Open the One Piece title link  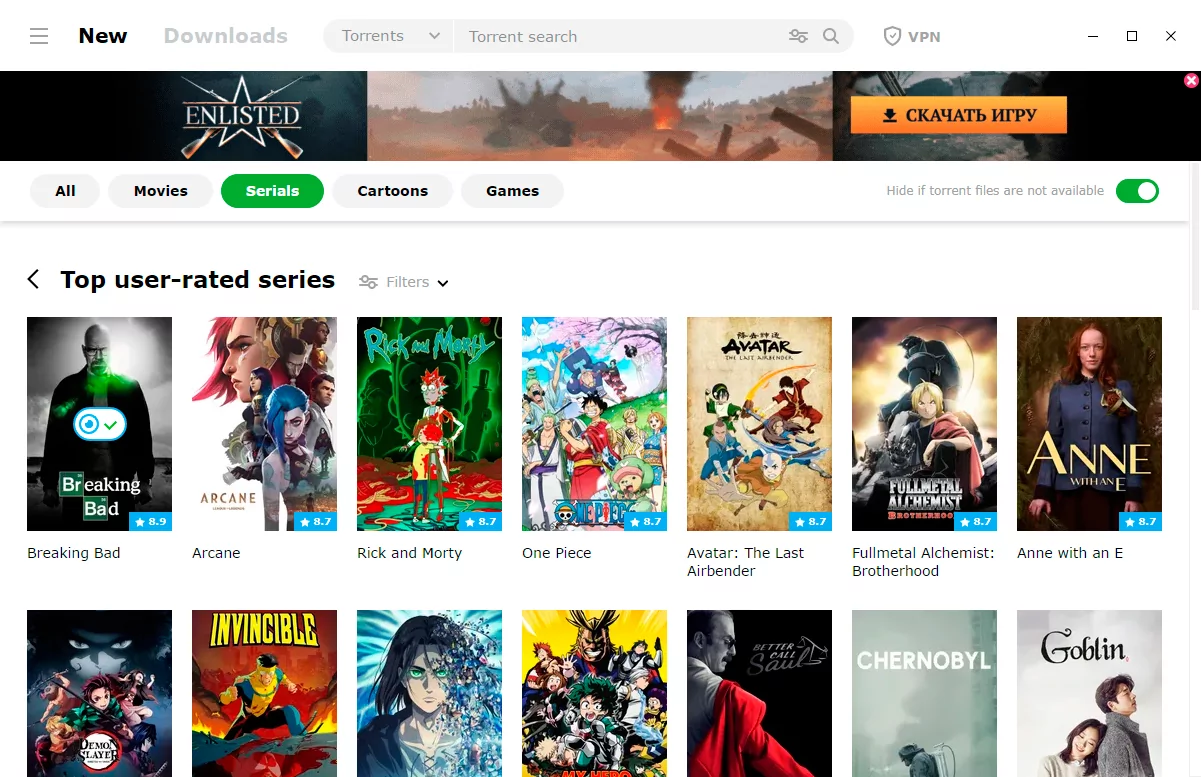557,553
